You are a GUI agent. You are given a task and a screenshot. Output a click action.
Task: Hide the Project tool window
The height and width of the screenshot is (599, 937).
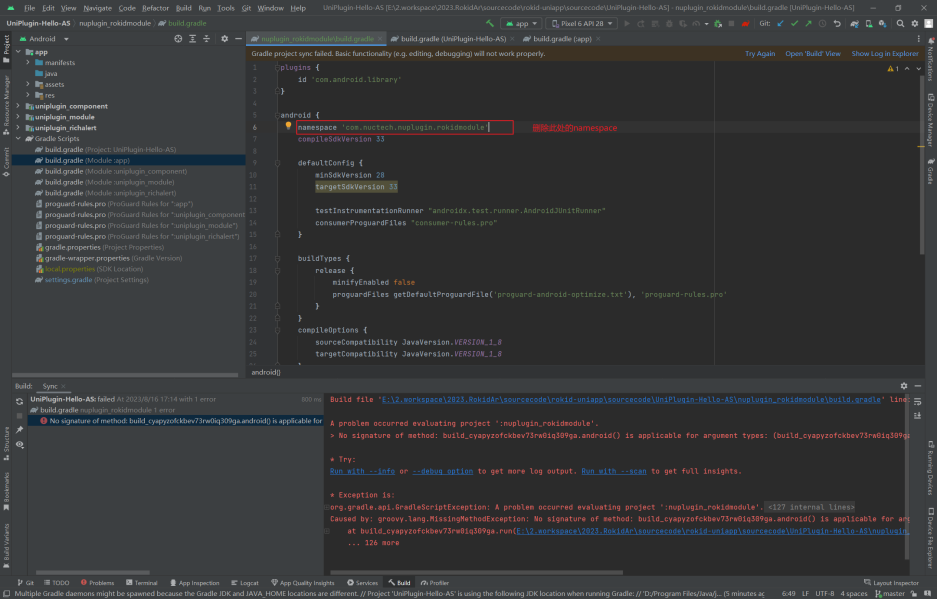(238, 38)
